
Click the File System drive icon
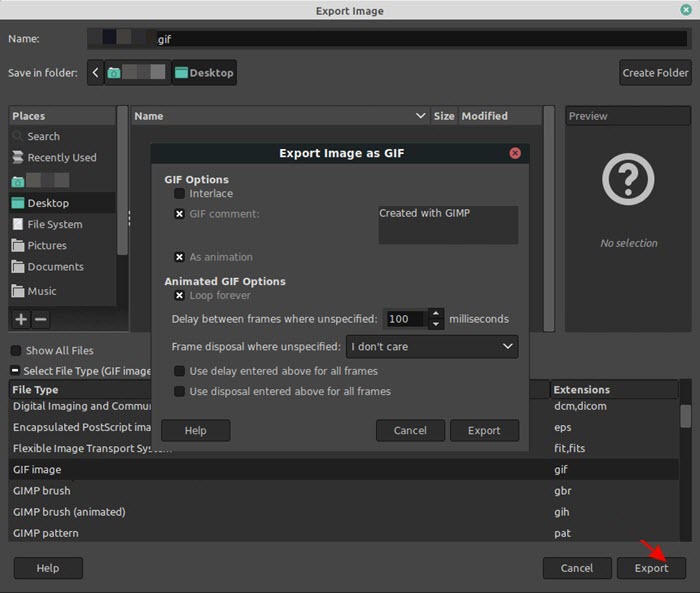tap(17, 224)
